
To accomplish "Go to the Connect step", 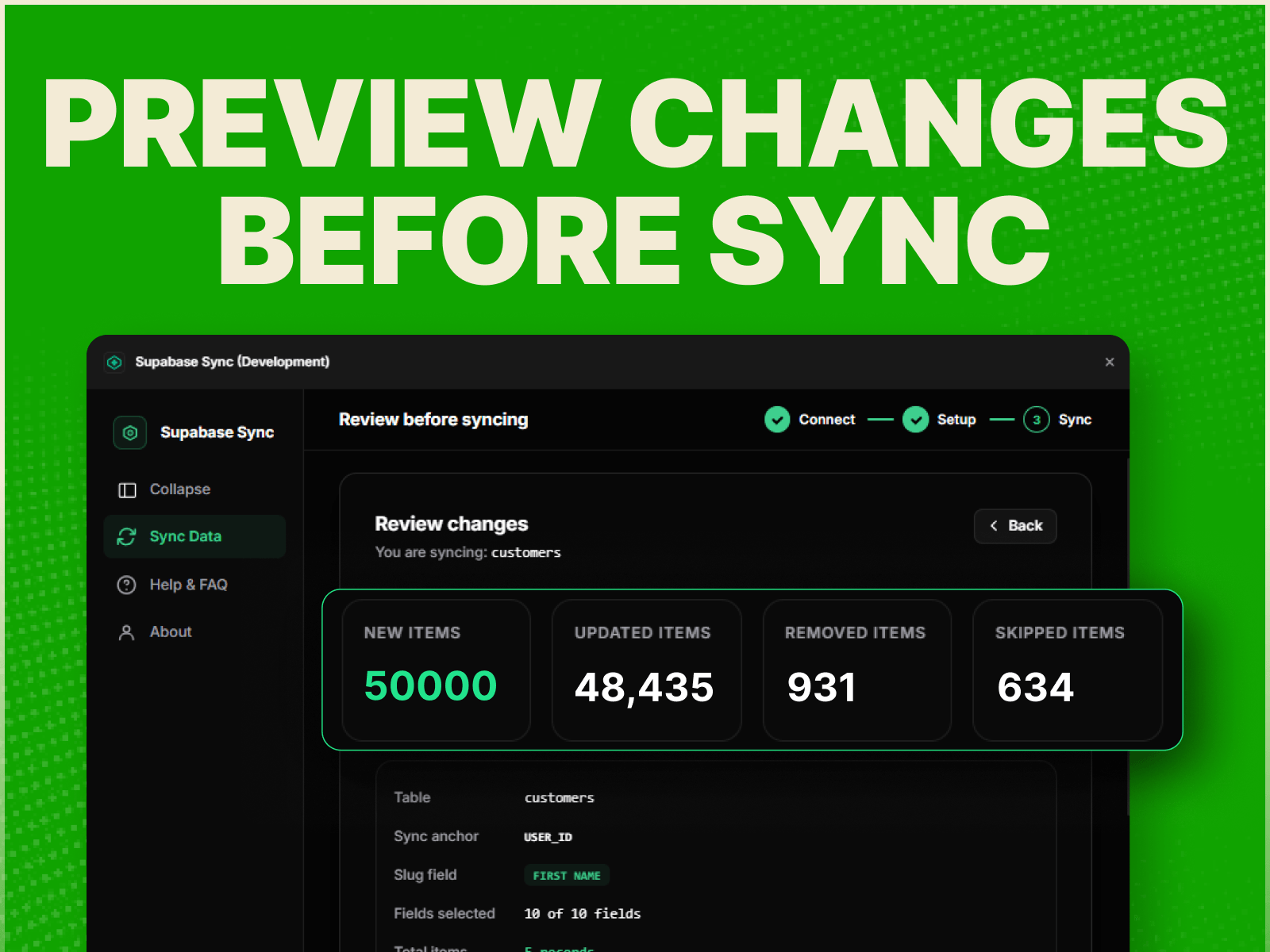I will (x=827, y=420).
